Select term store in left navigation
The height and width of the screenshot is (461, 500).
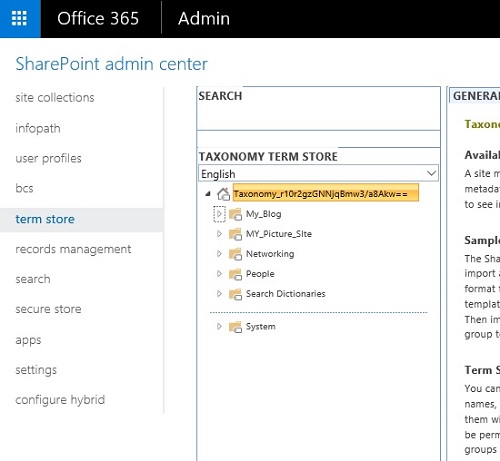pos(45,219)
